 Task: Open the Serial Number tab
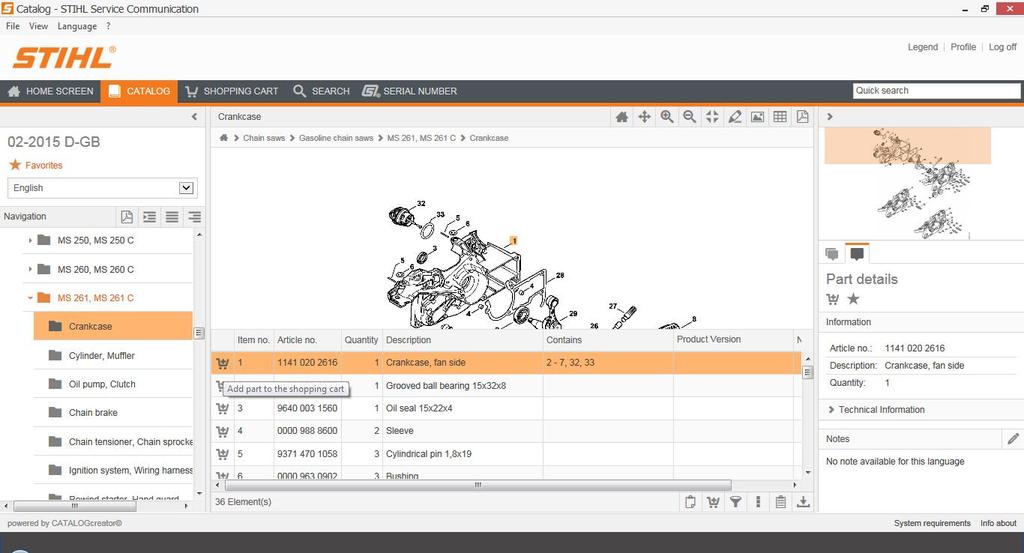tap(409, 91)
